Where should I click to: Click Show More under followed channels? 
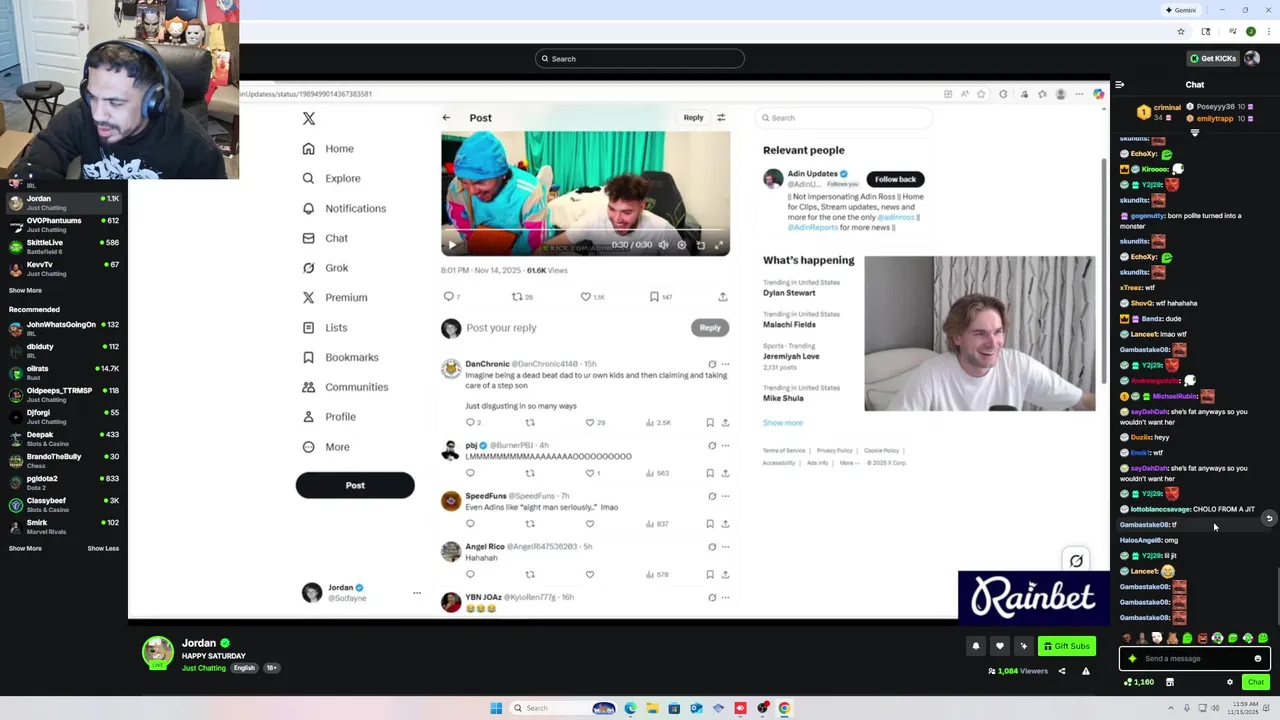click(x=25, y=291)
